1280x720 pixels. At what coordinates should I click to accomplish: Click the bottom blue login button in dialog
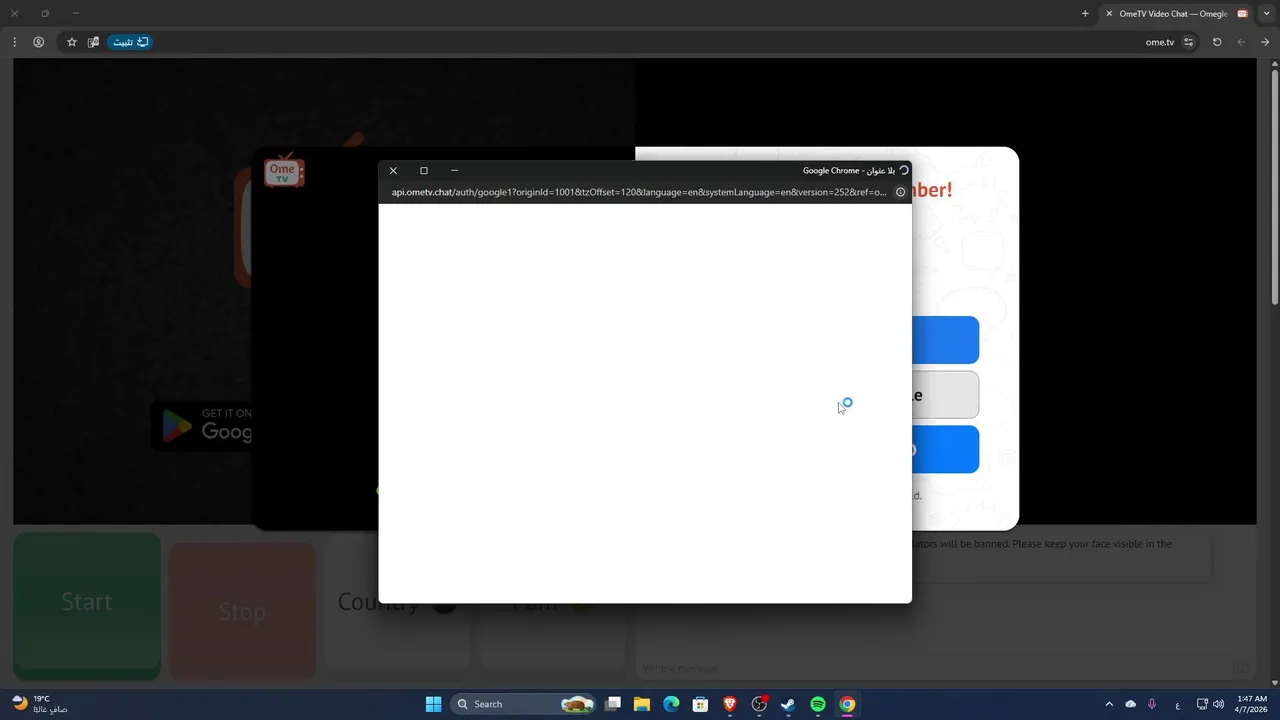tap(945, 449)
